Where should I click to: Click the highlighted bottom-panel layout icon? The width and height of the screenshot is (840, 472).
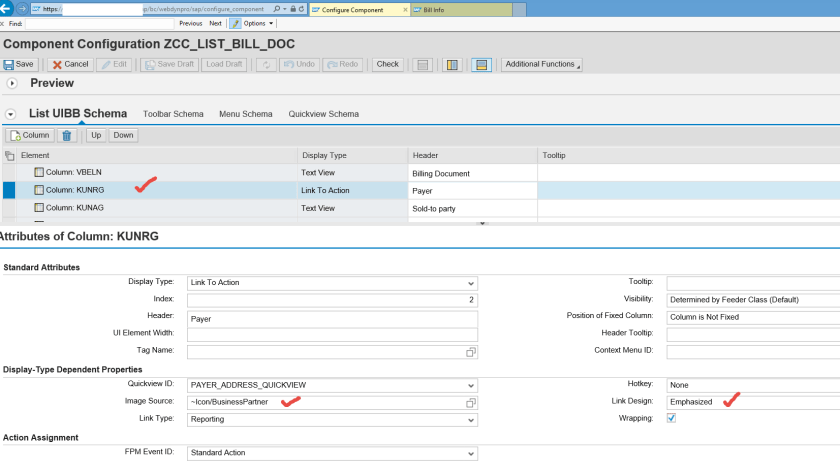[x=481, y=64]
